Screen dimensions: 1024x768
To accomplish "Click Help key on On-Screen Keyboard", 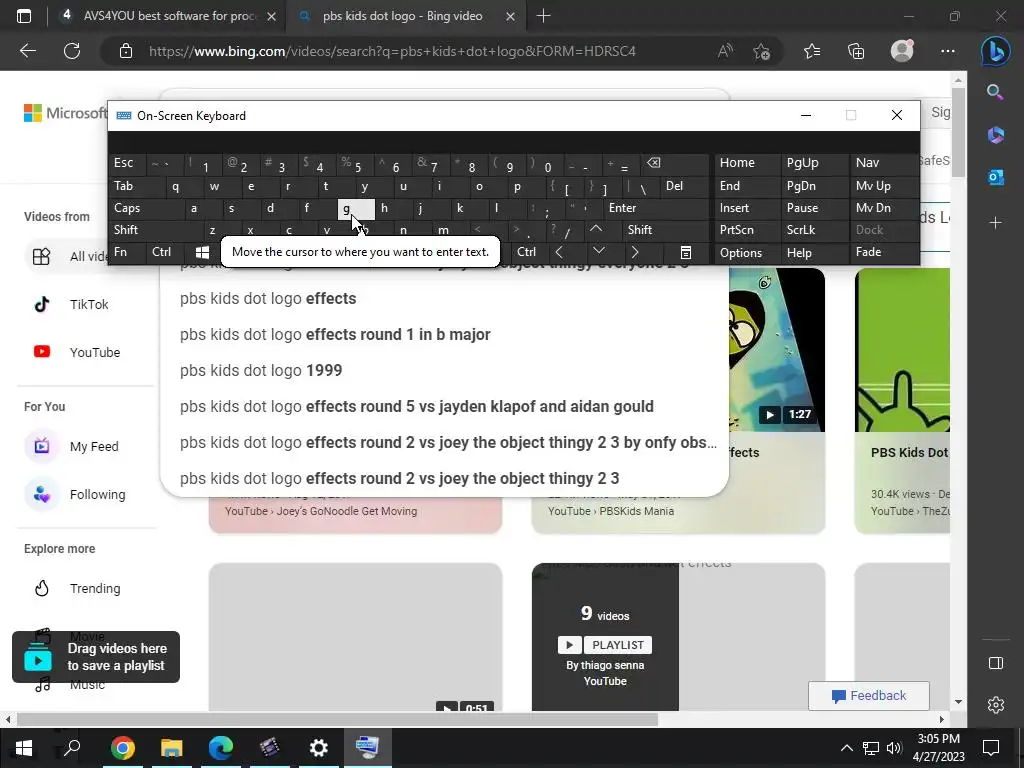I will [x=814, y=253].
